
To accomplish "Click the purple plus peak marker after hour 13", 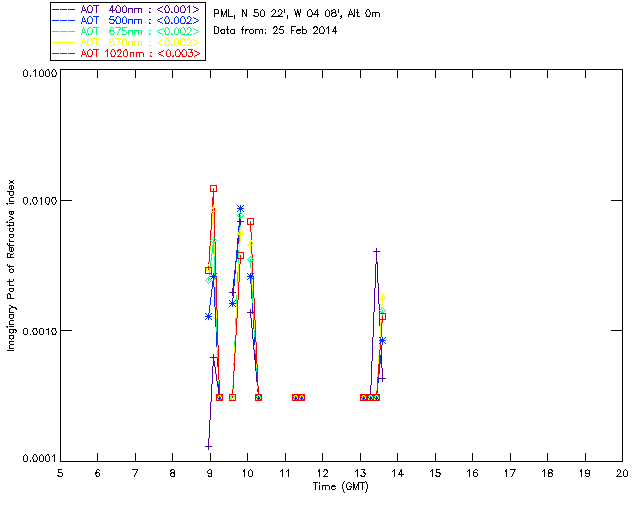I will coord(376,252).
